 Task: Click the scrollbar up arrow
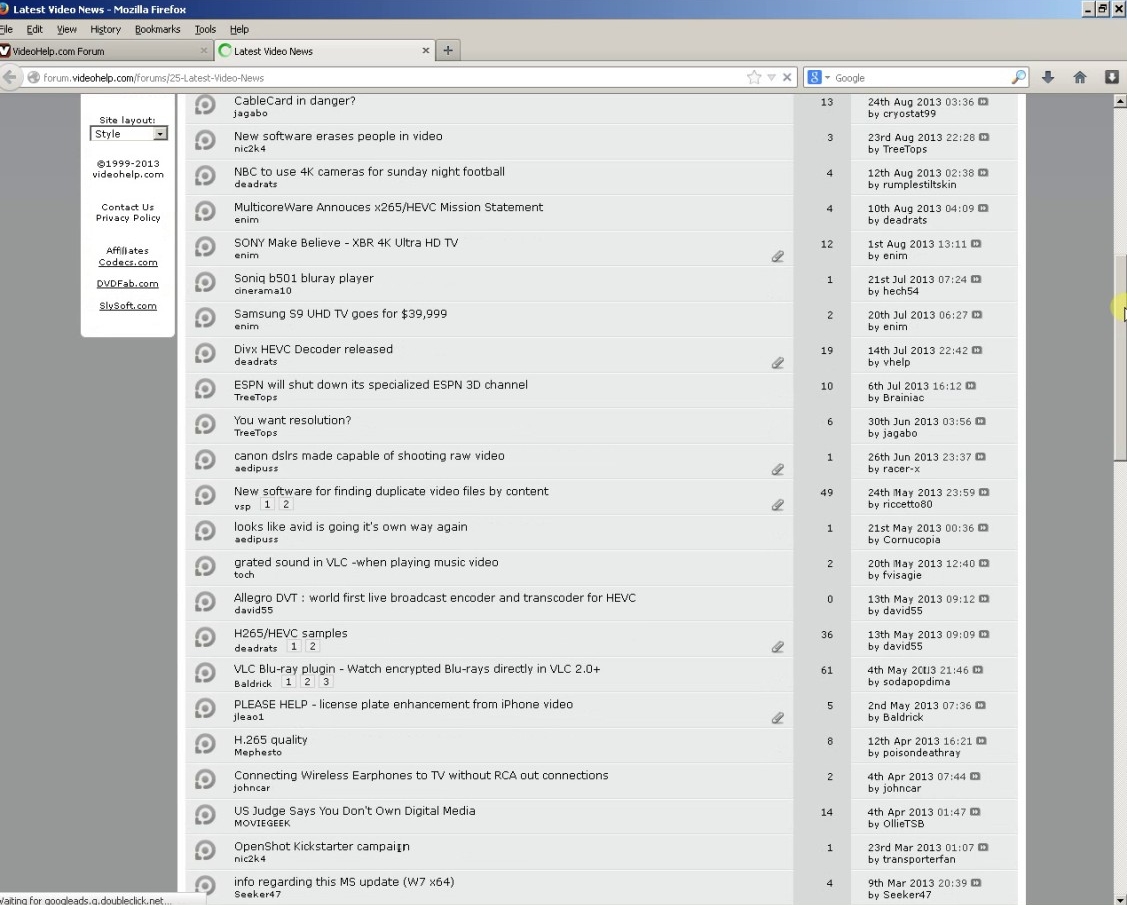pos(1120,101)
